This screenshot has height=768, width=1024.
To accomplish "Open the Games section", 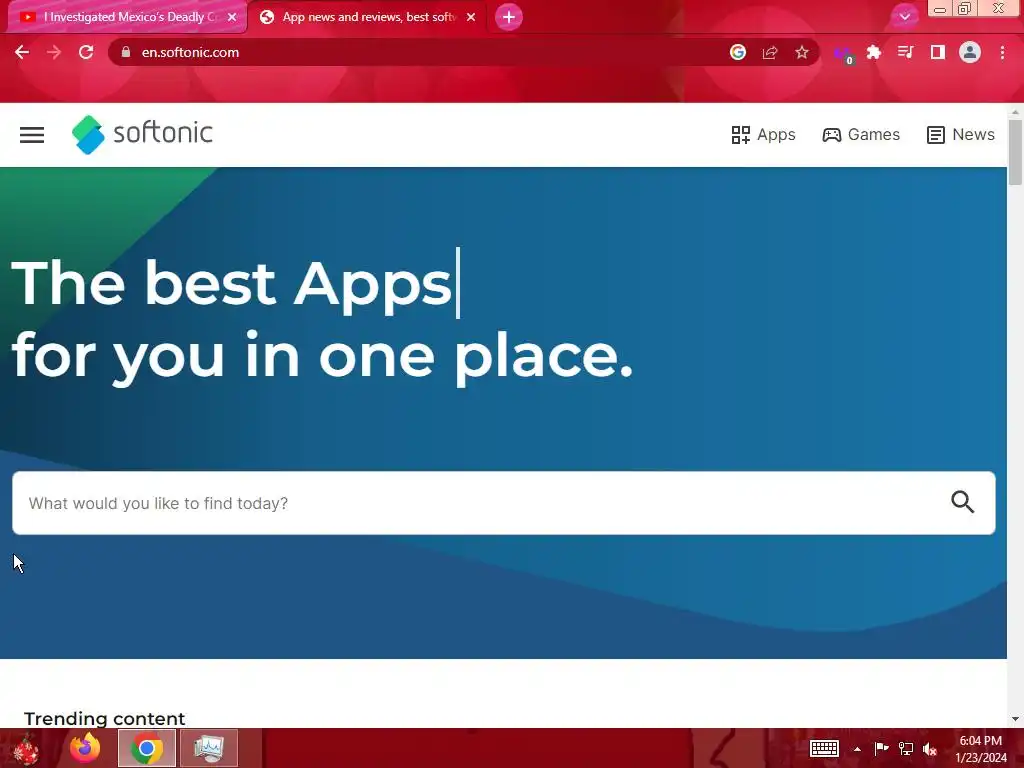I will 861,135.
